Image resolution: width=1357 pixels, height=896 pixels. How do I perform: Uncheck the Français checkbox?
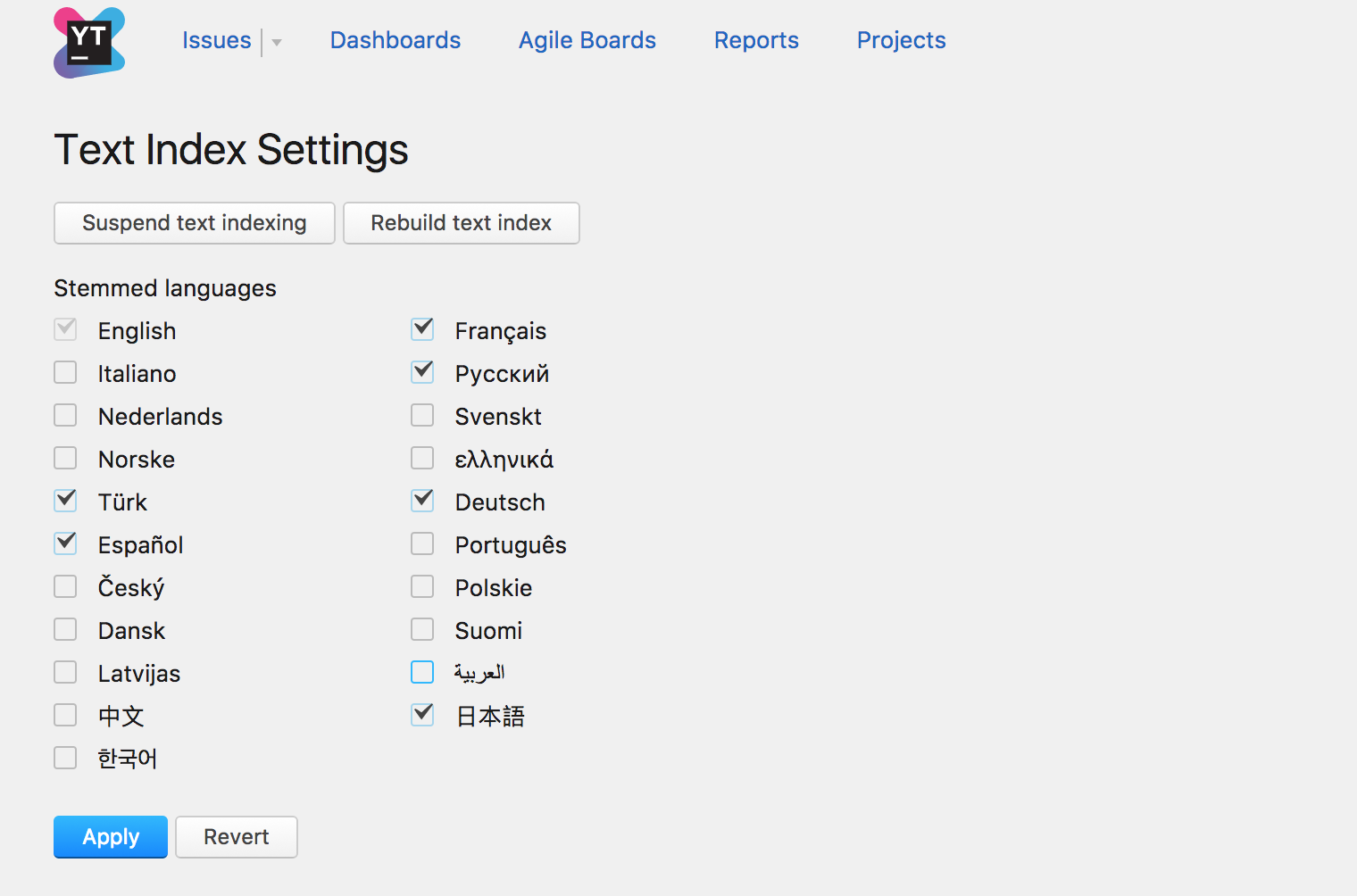click(422, 329)
